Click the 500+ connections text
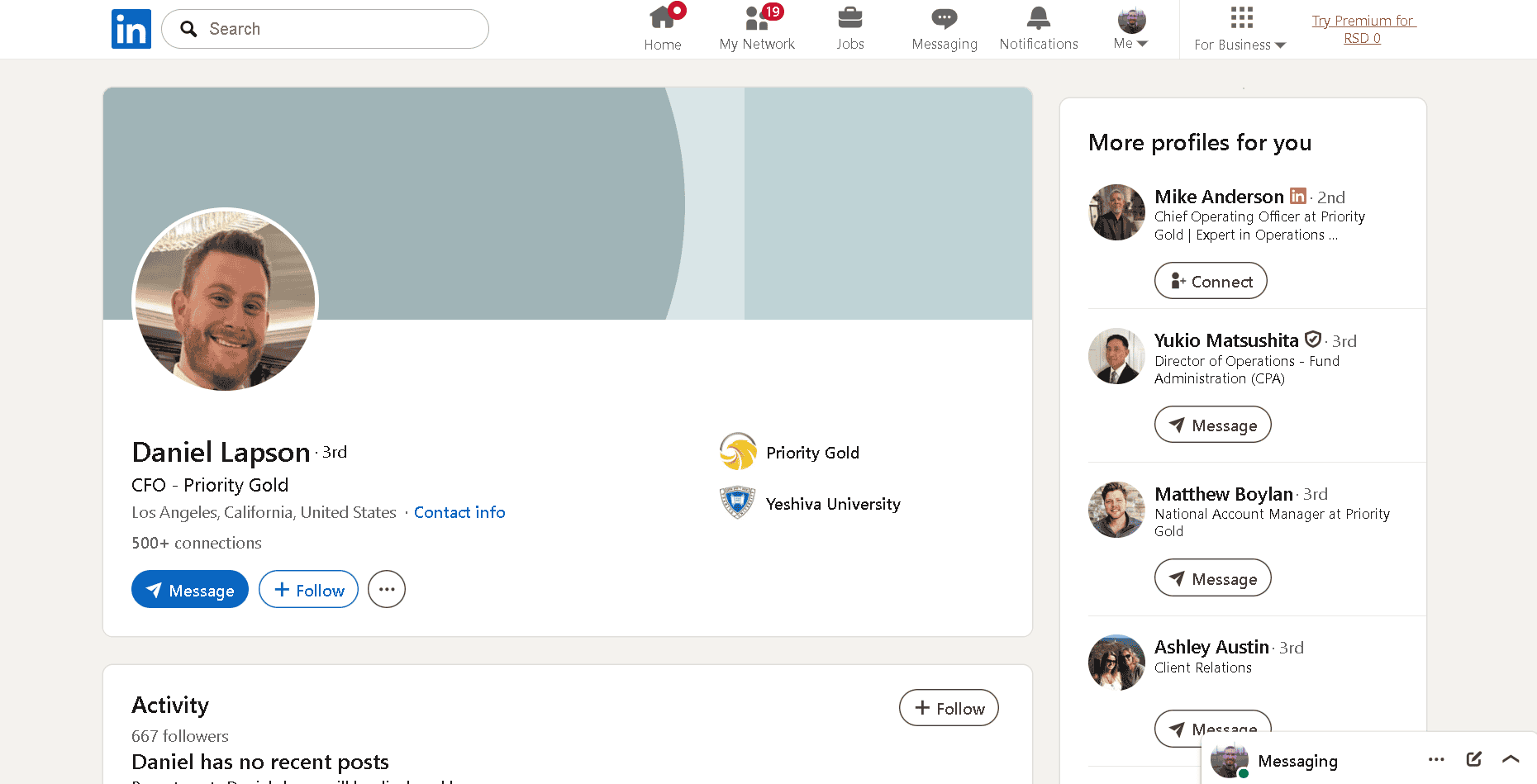Viewport: 1537px width, 784px height. click(x=197, y=543)
